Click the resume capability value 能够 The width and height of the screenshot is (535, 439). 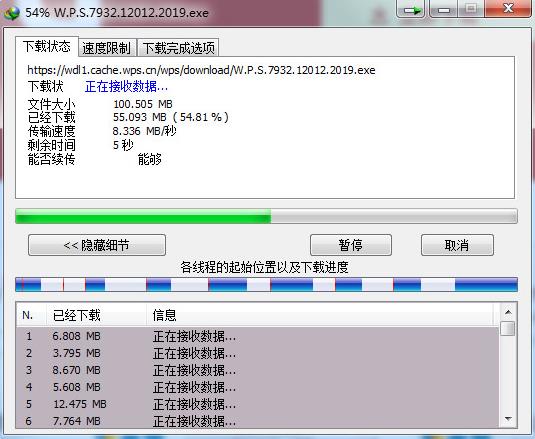(x=150, y=159)
